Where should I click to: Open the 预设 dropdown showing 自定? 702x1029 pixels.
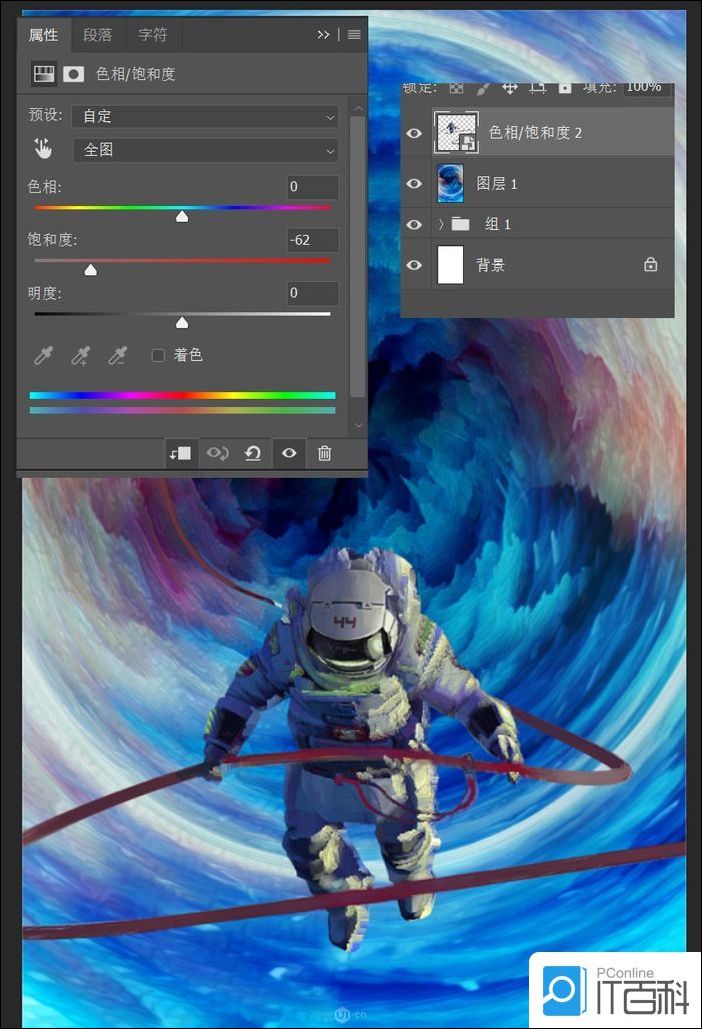[205, 117]
